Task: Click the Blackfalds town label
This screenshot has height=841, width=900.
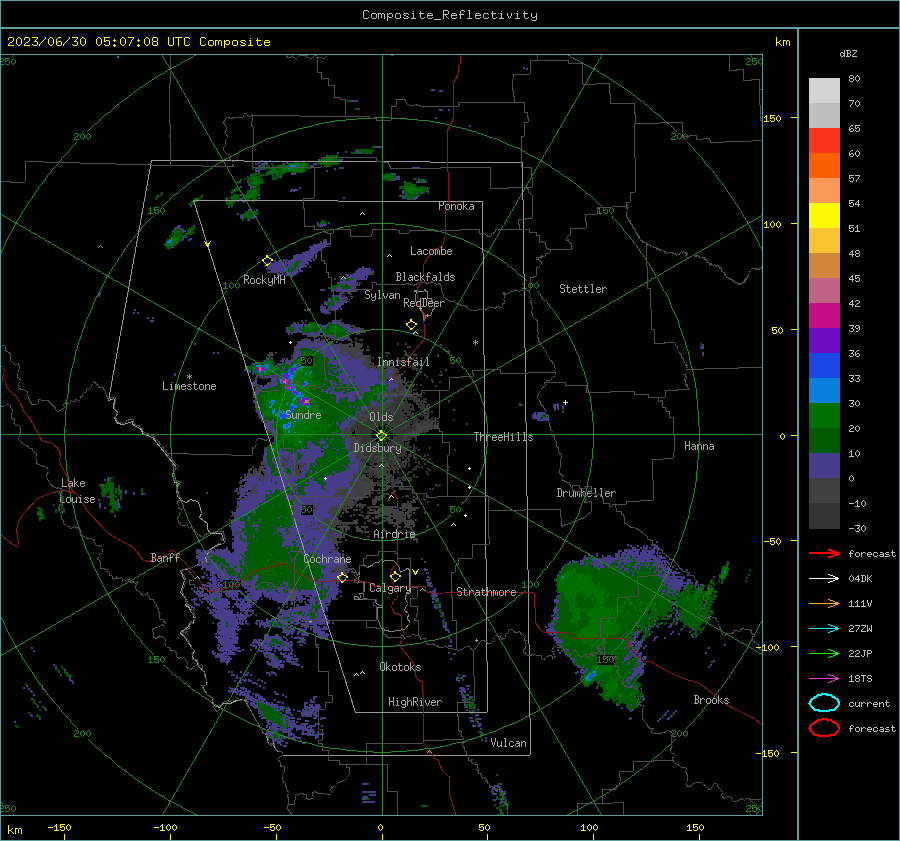Action: point(425,277)
